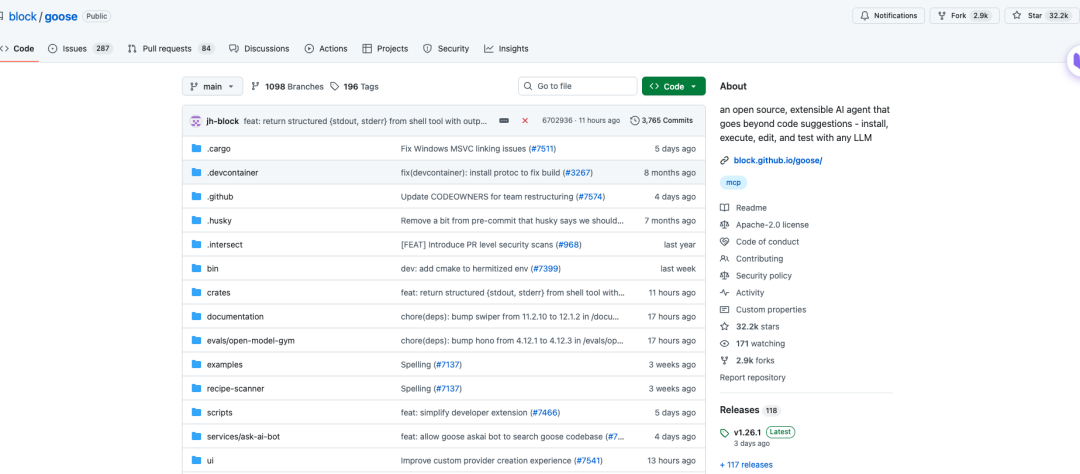Image resolution: width=1080 pixels, height=474 pixels.
Task: Click the crates folder icon
Action: pos(196,293)
